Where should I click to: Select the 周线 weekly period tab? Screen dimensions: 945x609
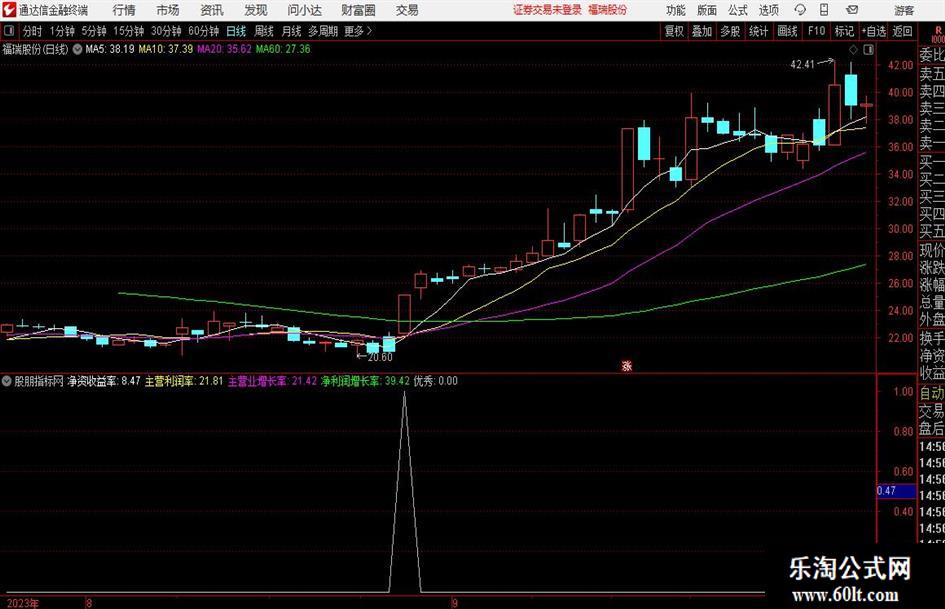pos(264,31)
